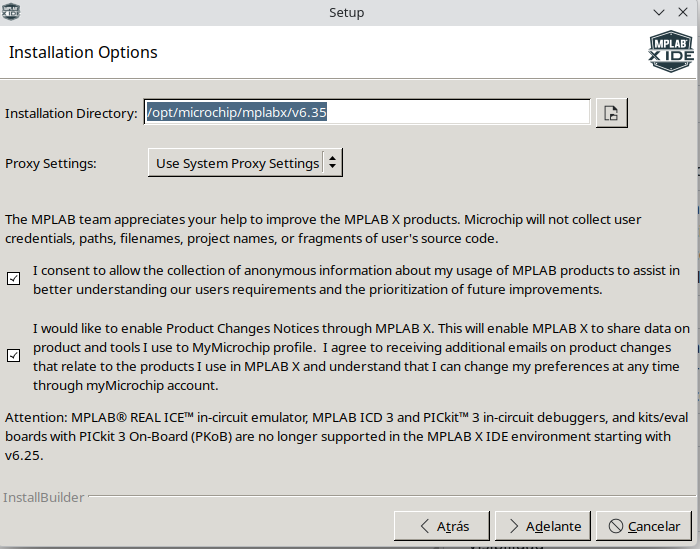
Task: Click the 'Proxy Settings:' label
Action: 50,163
